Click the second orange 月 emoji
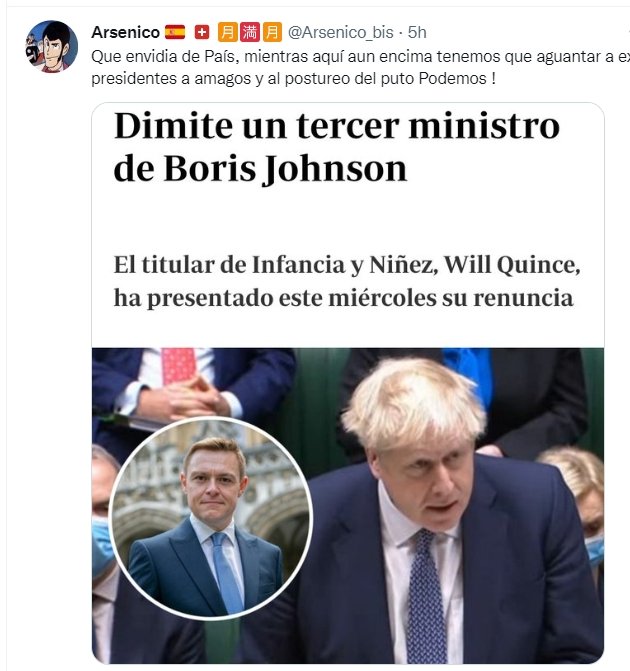This screenshot has width=630, height=671. [x=272, y=32]
